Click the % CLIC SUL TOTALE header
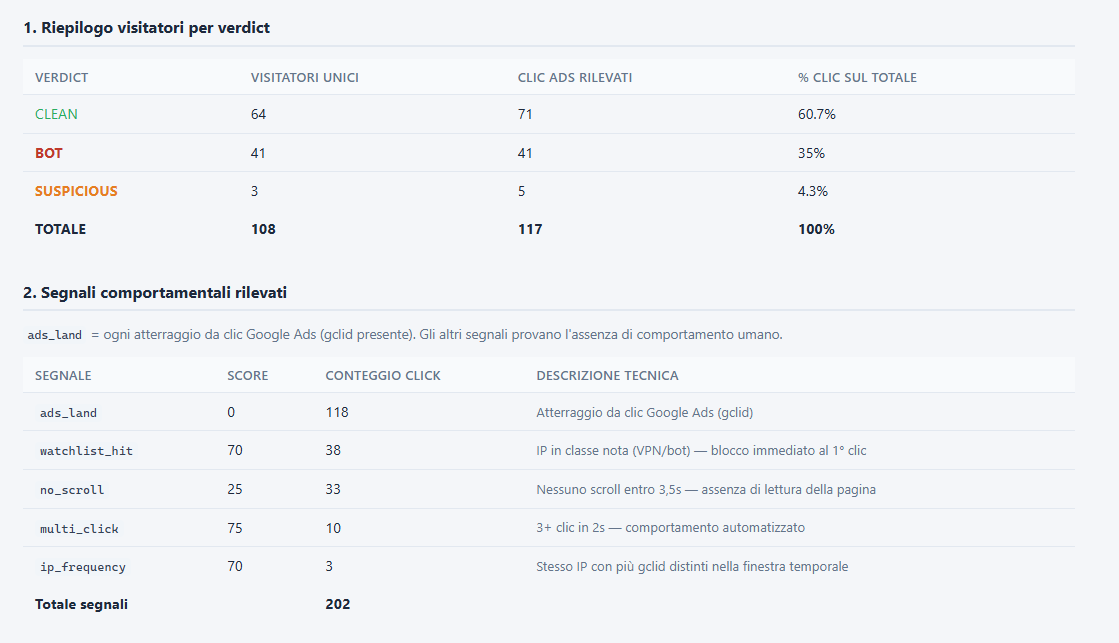Image resolution: width=1119 pixels, height=643 pixels. click(x=857, y=78)
